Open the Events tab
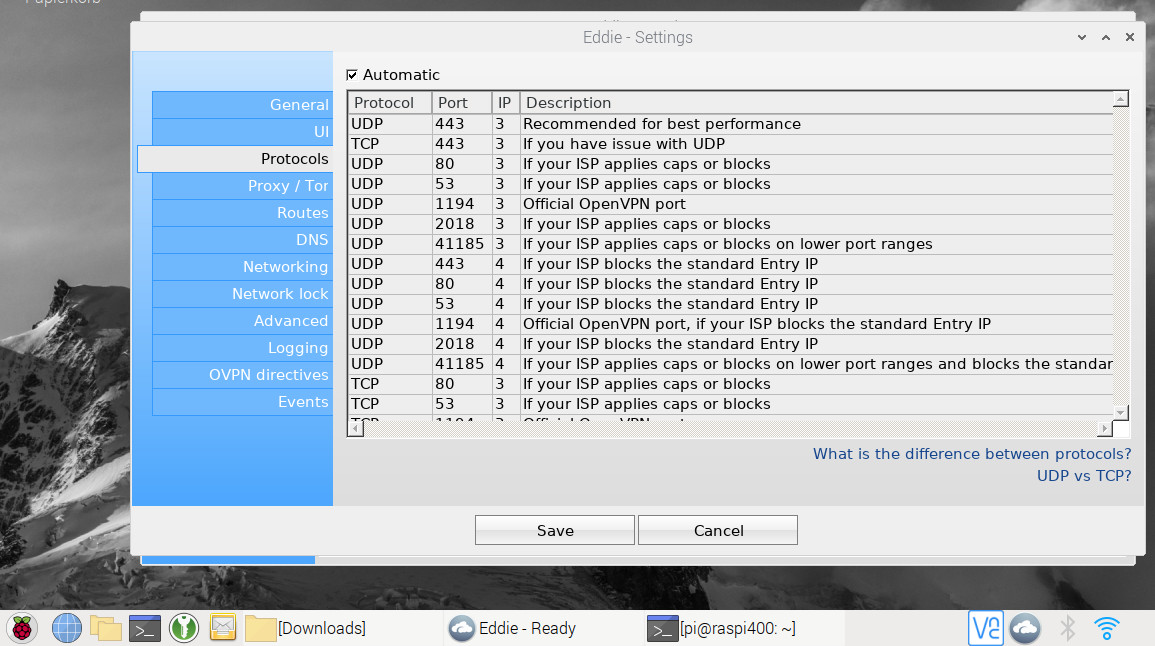 pyautogui.click(x=242, y=401)
